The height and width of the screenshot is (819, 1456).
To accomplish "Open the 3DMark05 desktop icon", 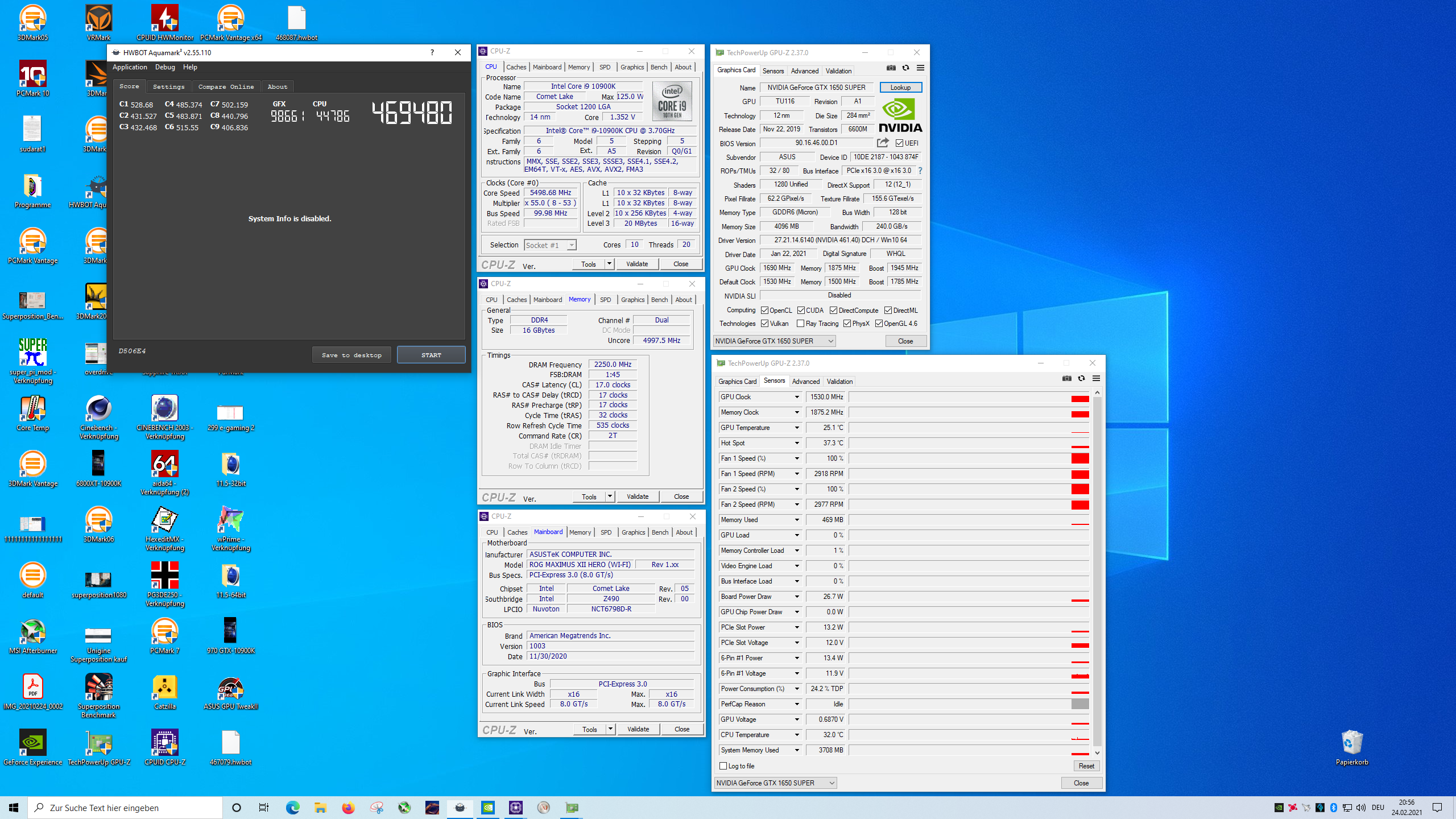I will 33,23.
